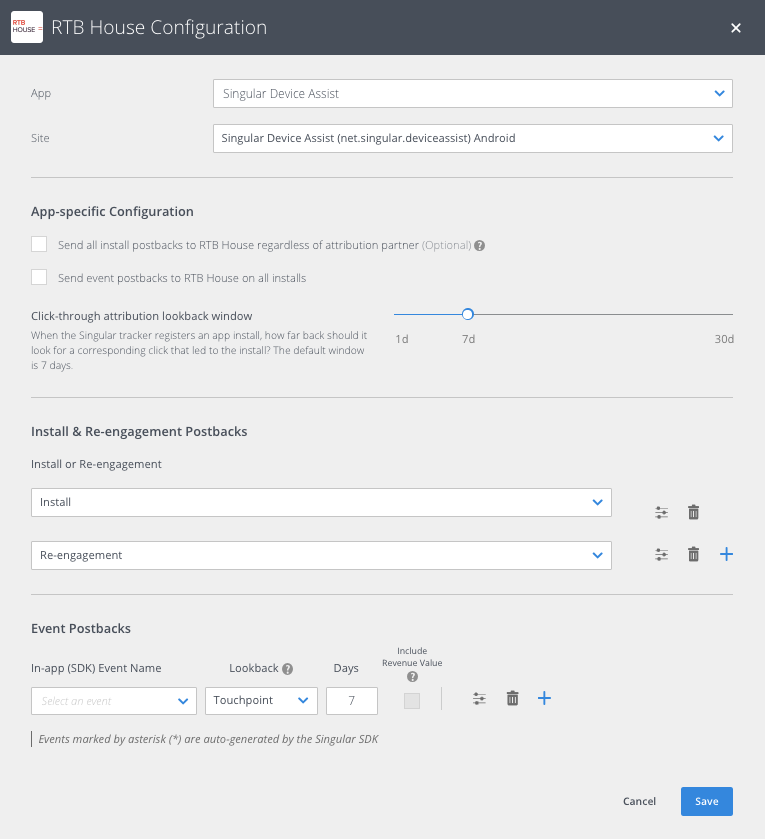The width and height of the screenshot is (765, 839).
Task: Open postback settings for the Re-engagement row
Action: pos(661,555)
